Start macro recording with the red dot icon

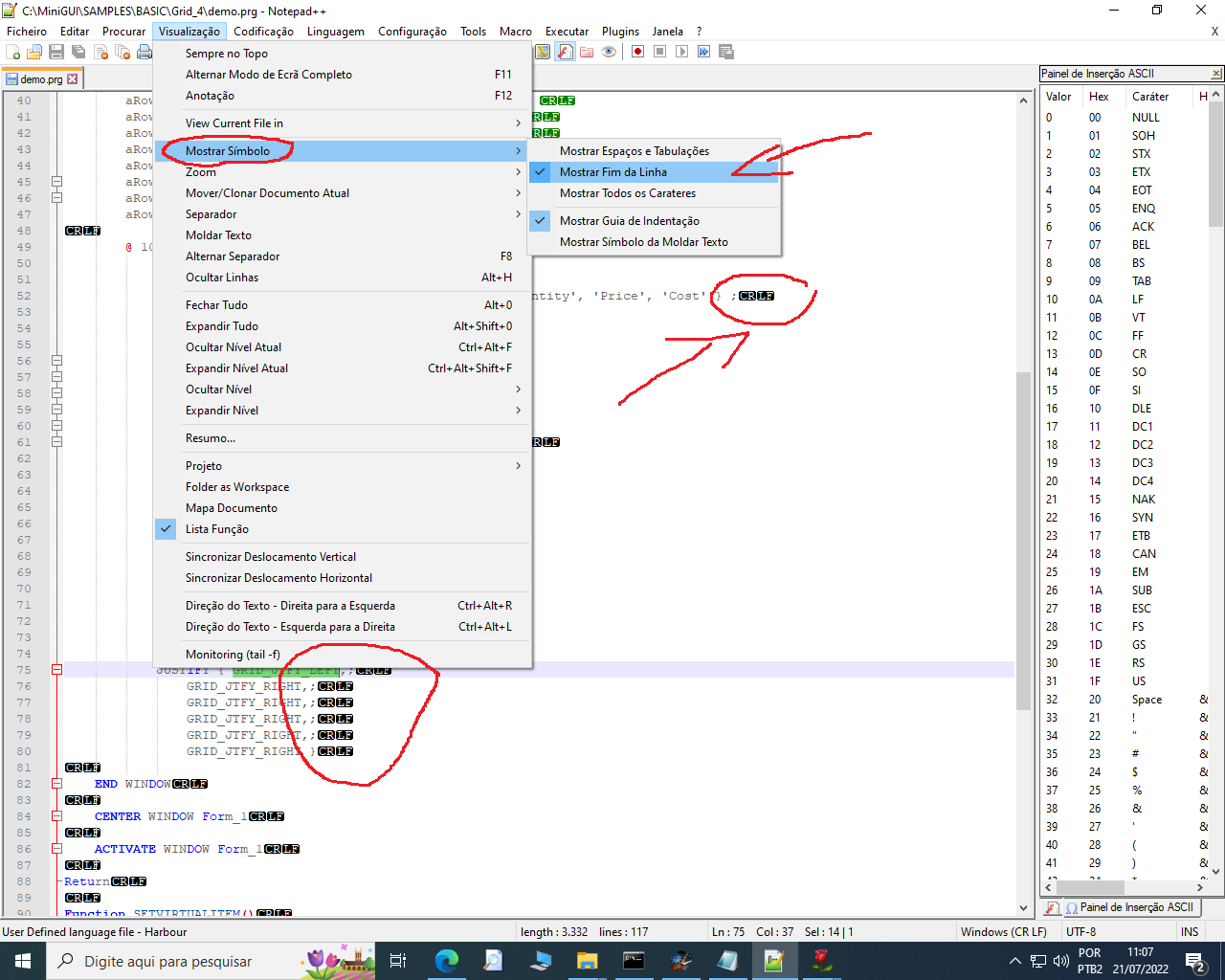637,52
